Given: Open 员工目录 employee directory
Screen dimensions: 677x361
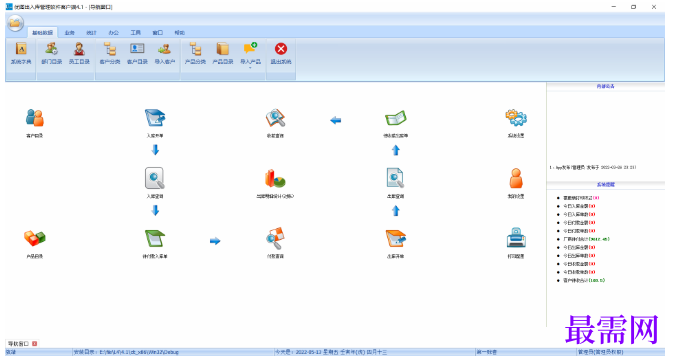Looking at the screenshot, I should click(x=79, y=54).
